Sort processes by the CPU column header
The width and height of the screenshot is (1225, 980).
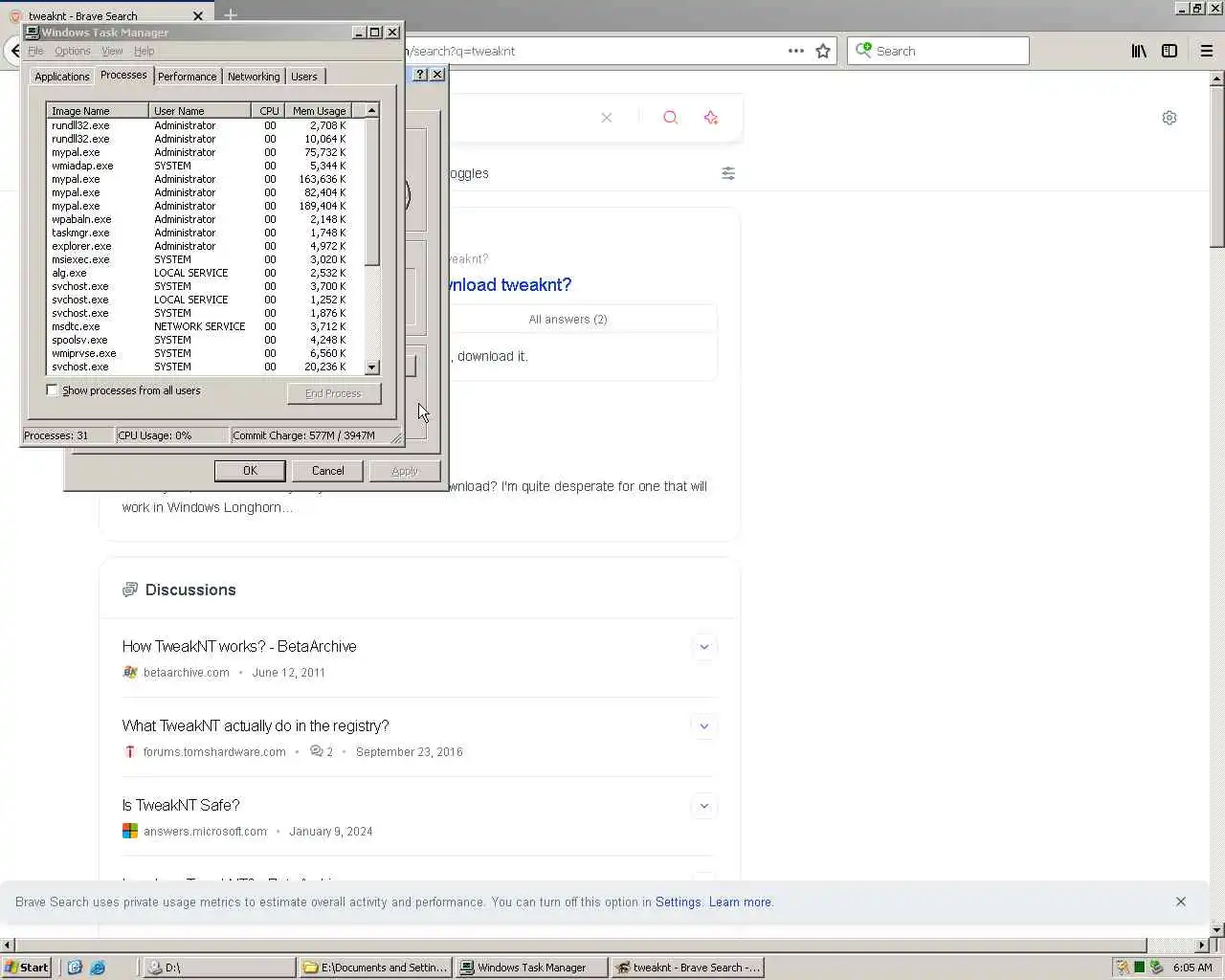[x=268, y=111]
